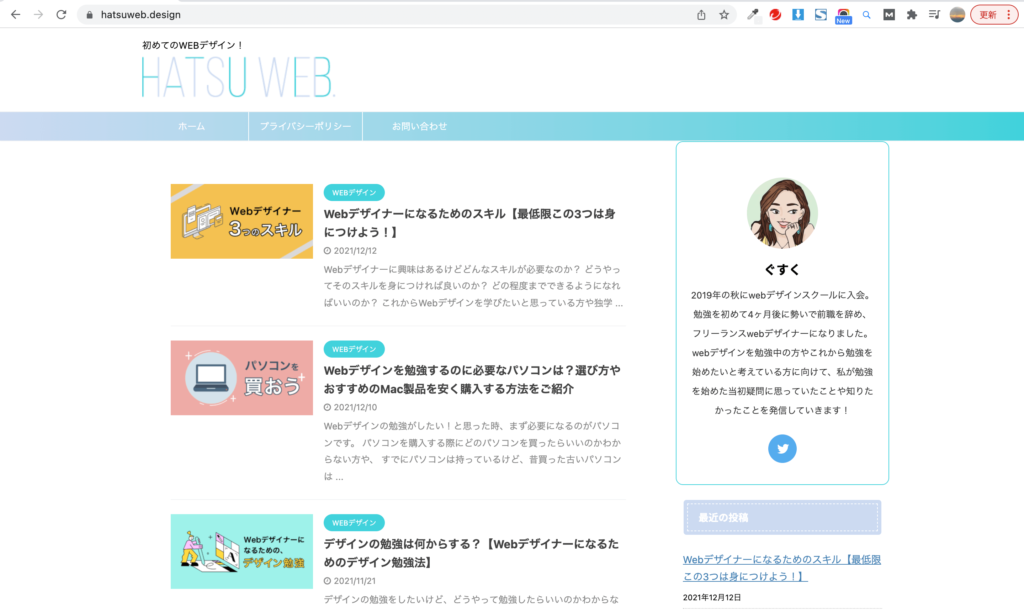Open the yellow 3つのスキル article thumbnail

pyautogui.click(x=242, y=221)
